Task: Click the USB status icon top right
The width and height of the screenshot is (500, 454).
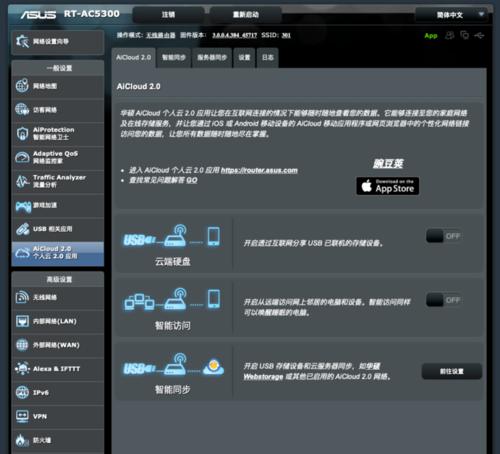Action: point(479,35)
